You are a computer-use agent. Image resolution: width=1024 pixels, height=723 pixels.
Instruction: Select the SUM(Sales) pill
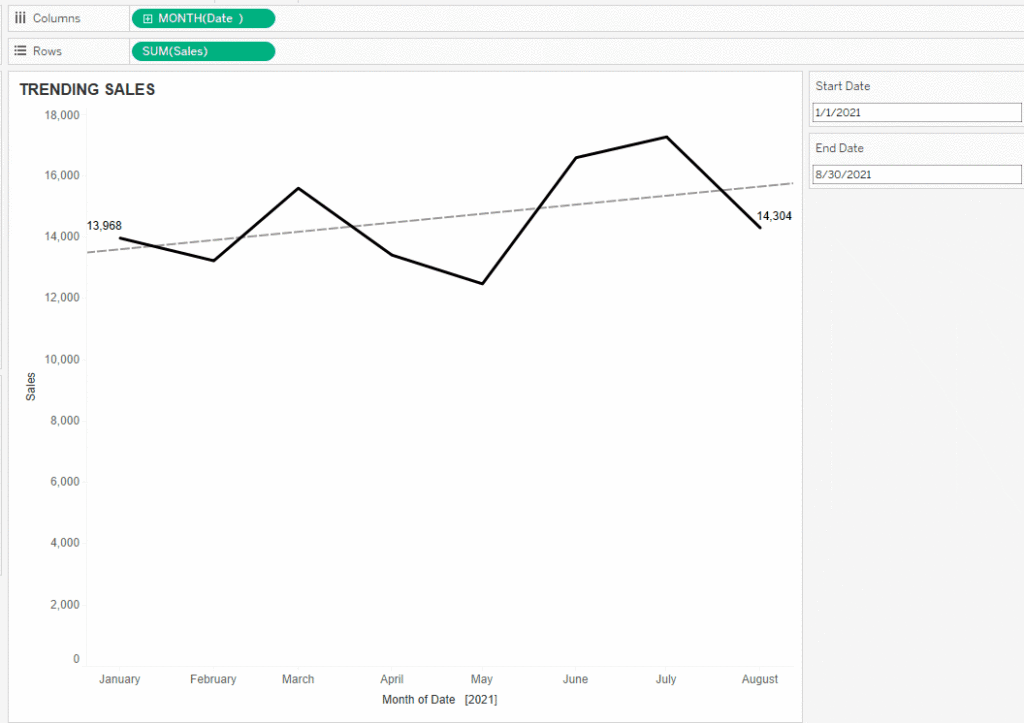coord(203,52)
